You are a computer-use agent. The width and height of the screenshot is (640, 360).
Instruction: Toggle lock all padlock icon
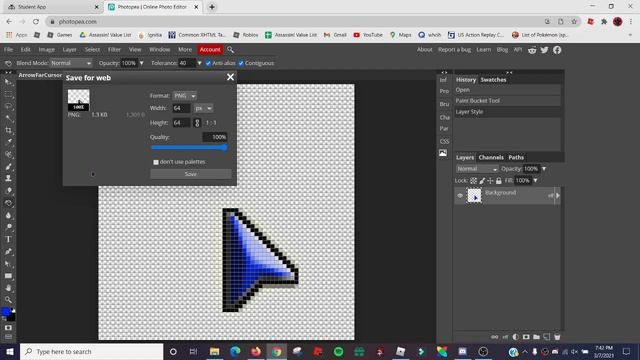pyautogui.click(x=498, y=180)
